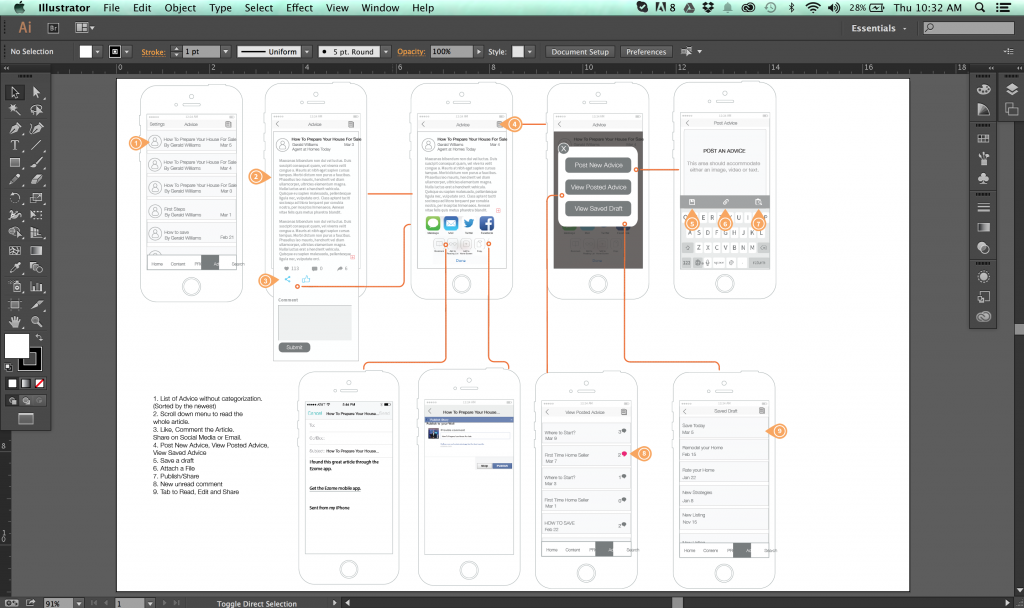Open the stroke weight dropdown arrow
This screenshot has width=1024, height=608.
coord(226,52)
